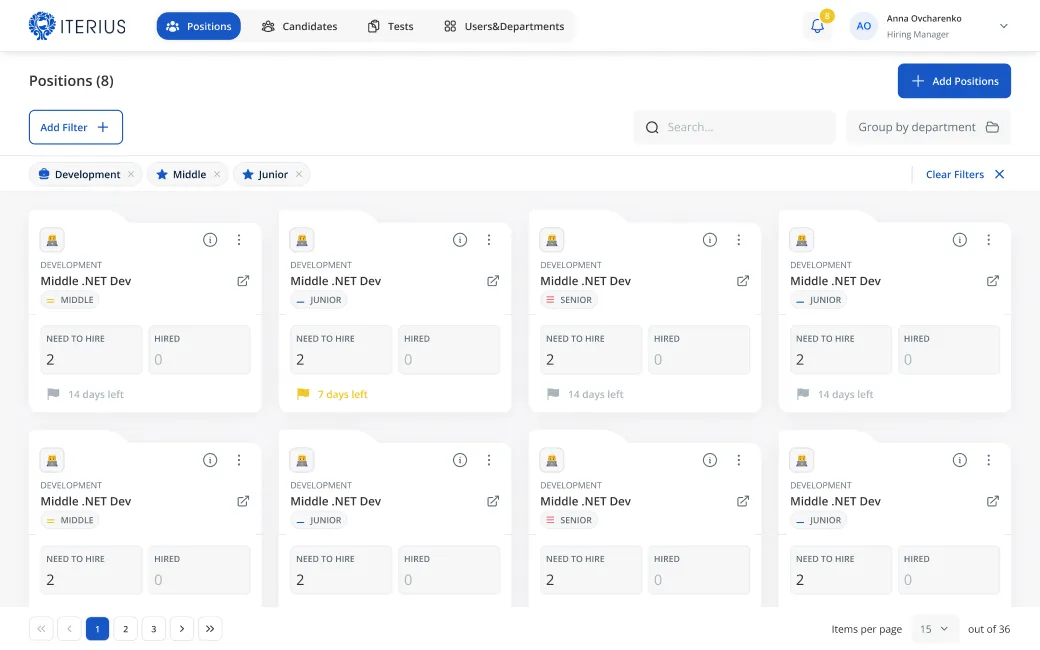
Task: Open three-dot menu on first position card
Action: [x=239, y=240]
